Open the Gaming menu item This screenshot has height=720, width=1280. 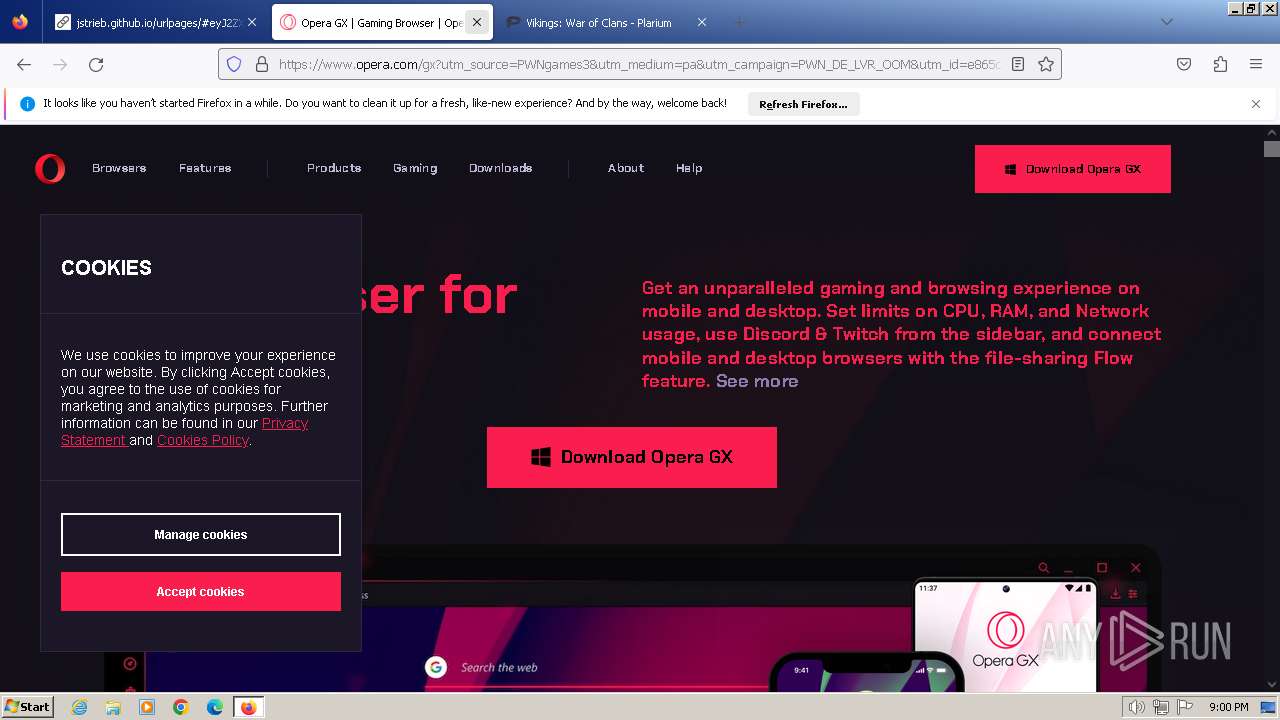click(x=415, y=168)
